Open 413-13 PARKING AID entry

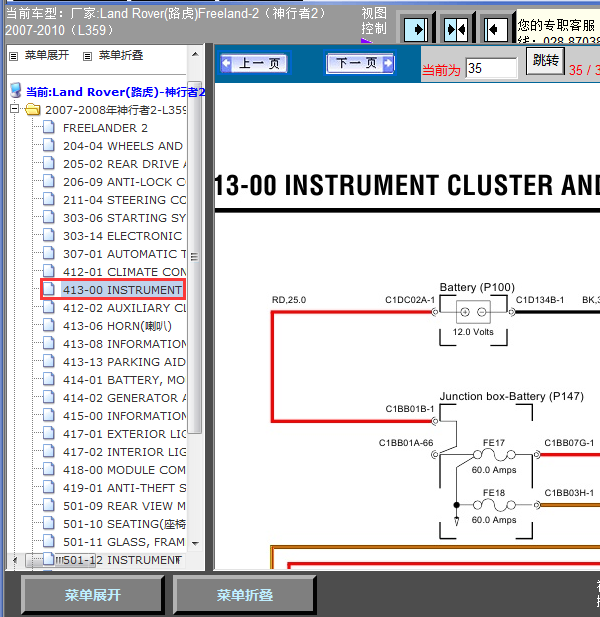point(124,362)
